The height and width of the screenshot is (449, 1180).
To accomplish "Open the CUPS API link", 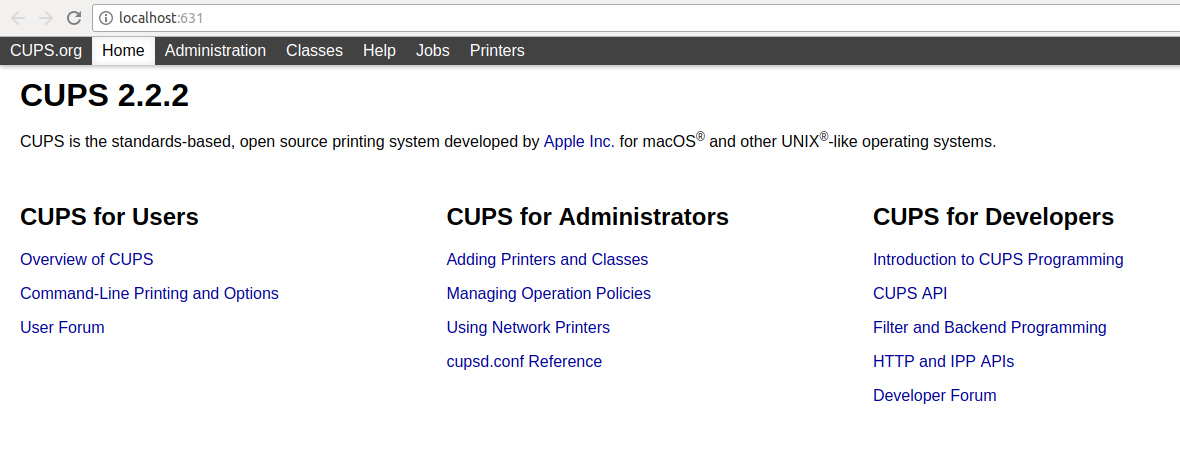I will click(910, 293).
